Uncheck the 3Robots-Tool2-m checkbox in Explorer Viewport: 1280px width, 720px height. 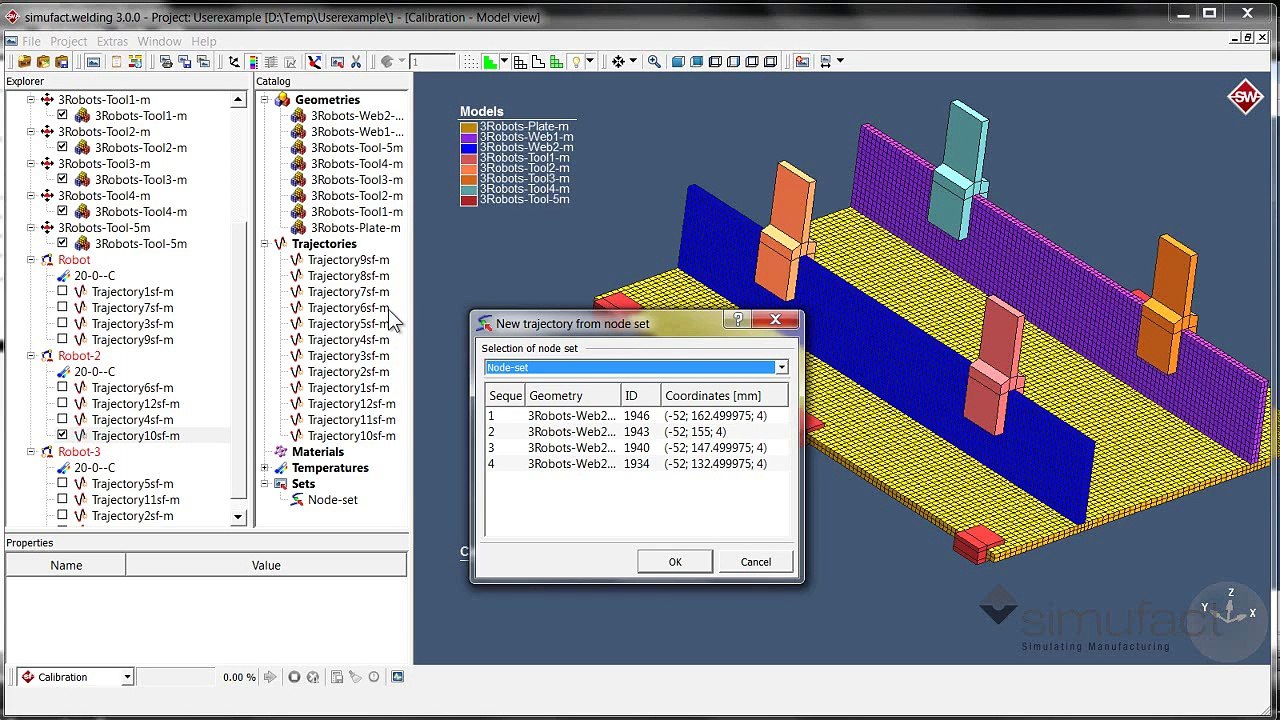coord(62,148)
